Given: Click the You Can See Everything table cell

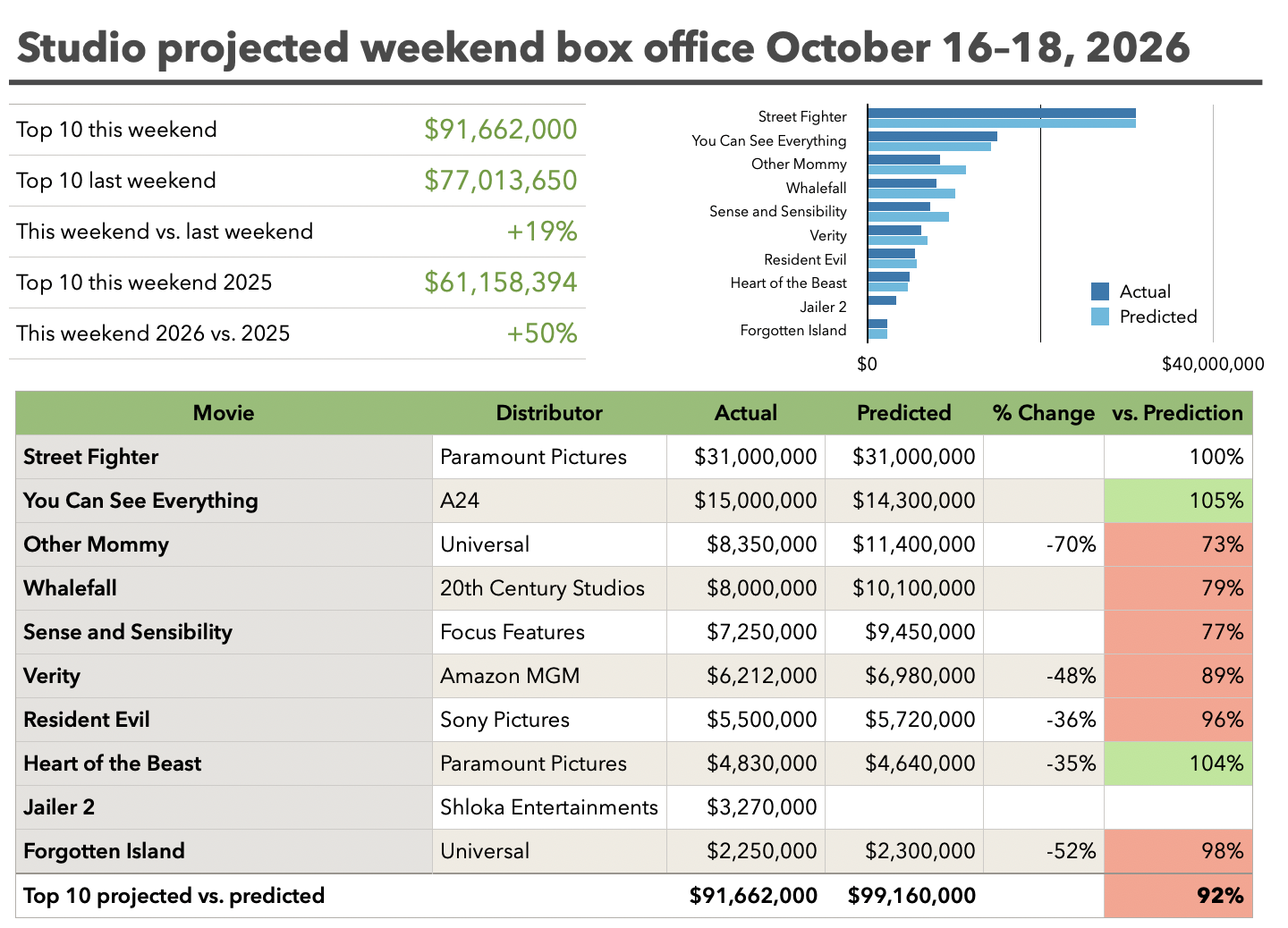Looking at the screenshot, I should point(225,501).
